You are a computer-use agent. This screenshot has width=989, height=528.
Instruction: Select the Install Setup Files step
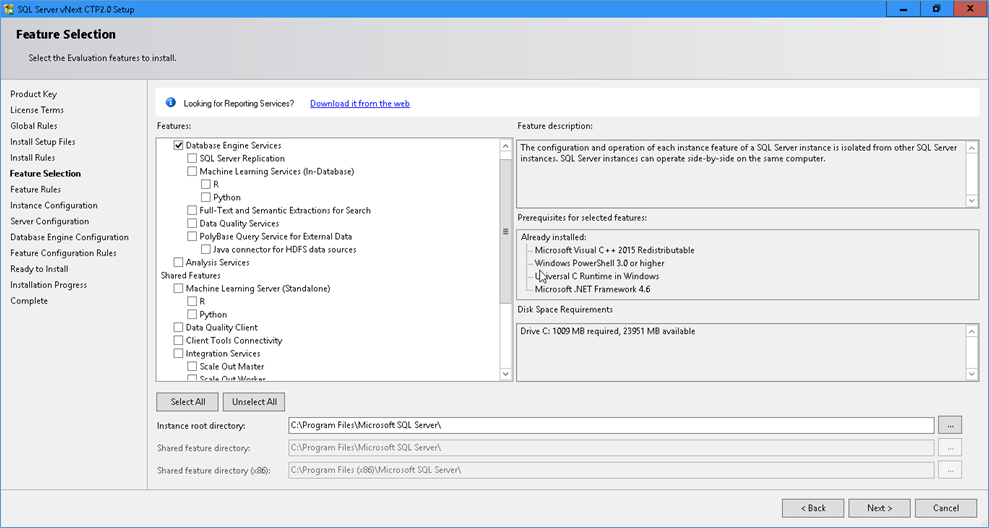click(42, 142)
